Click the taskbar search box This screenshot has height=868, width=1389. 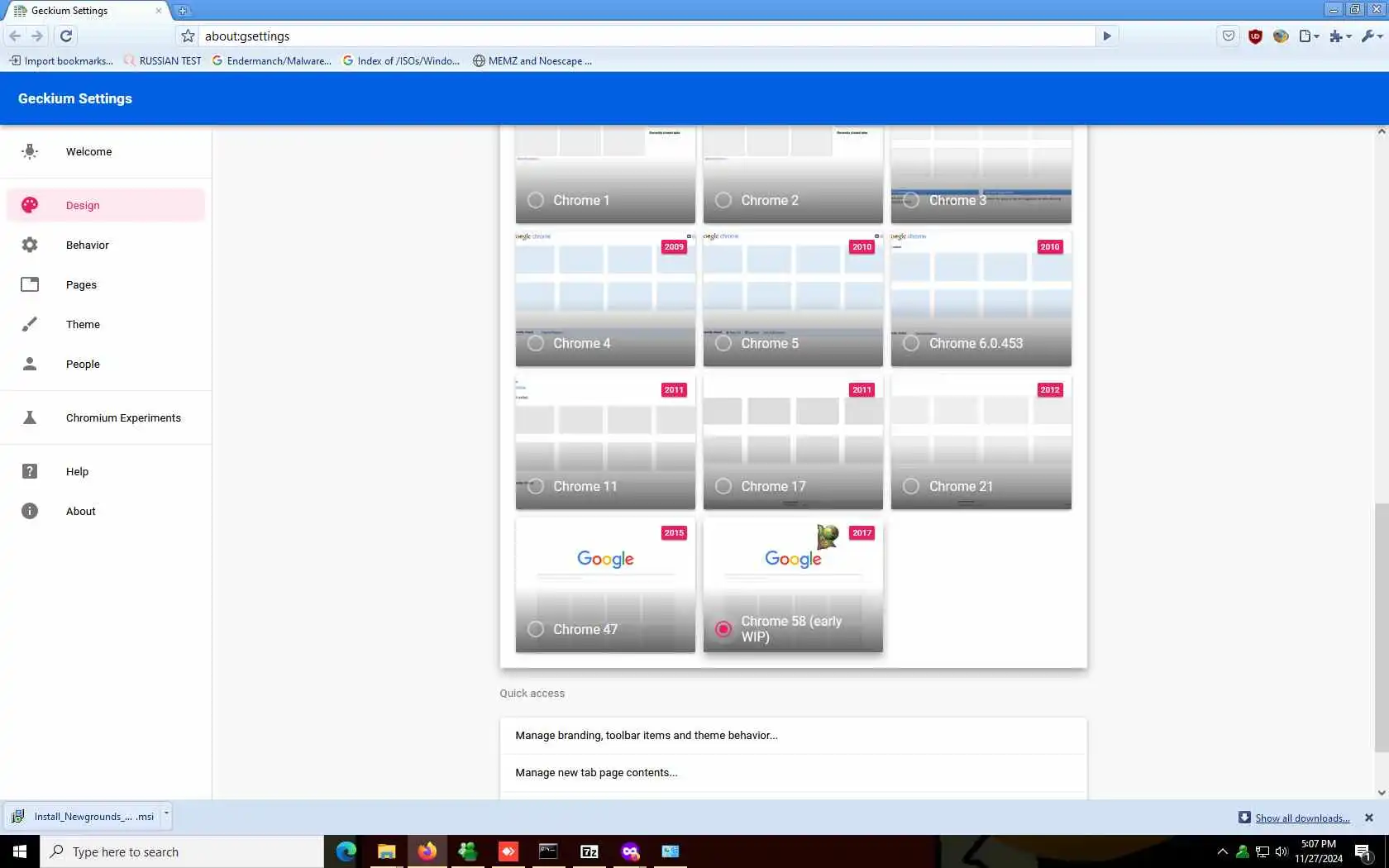point(182,851)
